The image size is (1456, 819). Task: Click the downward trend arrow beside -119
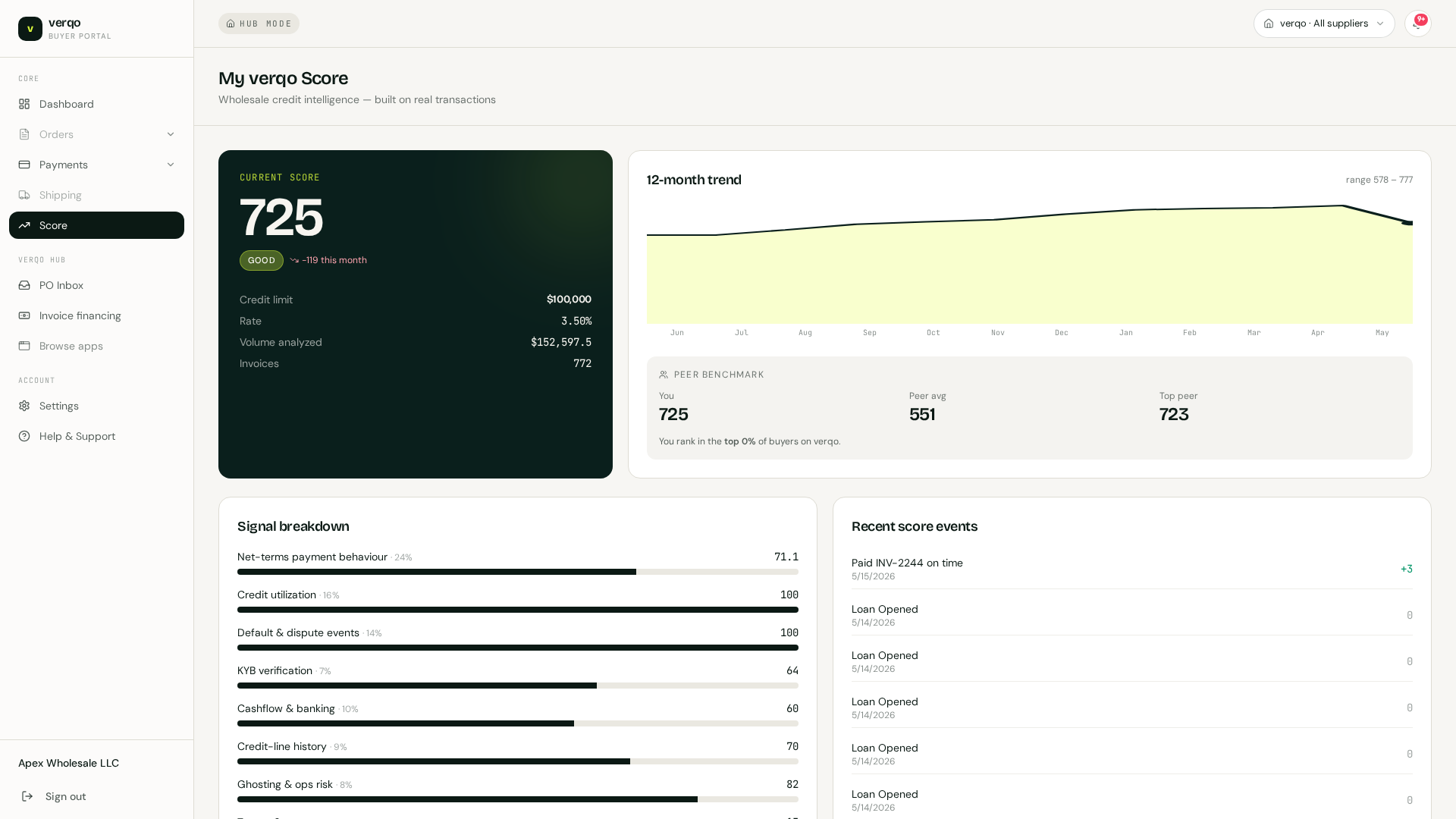294,260
